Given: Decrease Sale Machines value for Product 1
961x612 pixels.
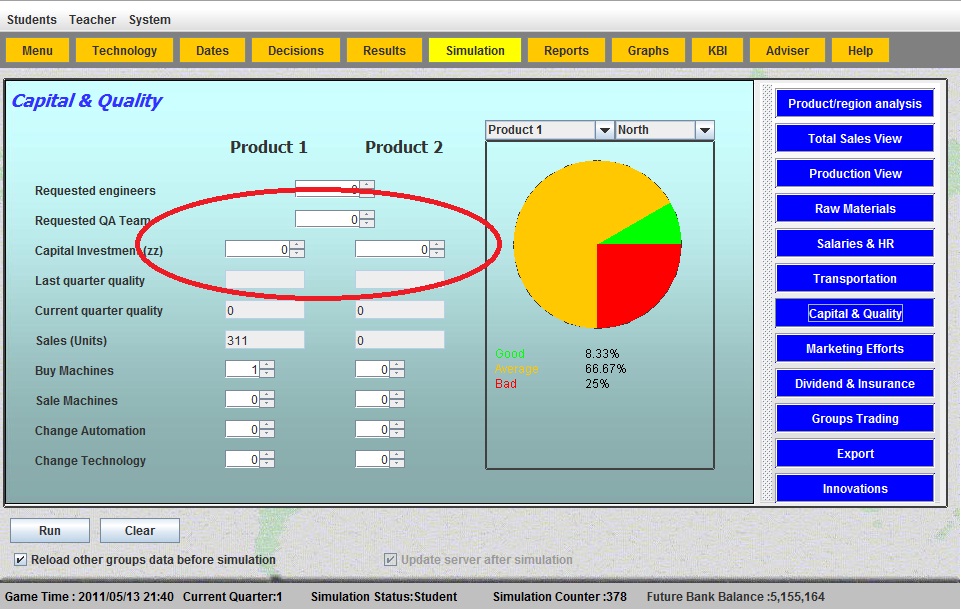Looking at the screenshot, I should (x=267, y=404).
